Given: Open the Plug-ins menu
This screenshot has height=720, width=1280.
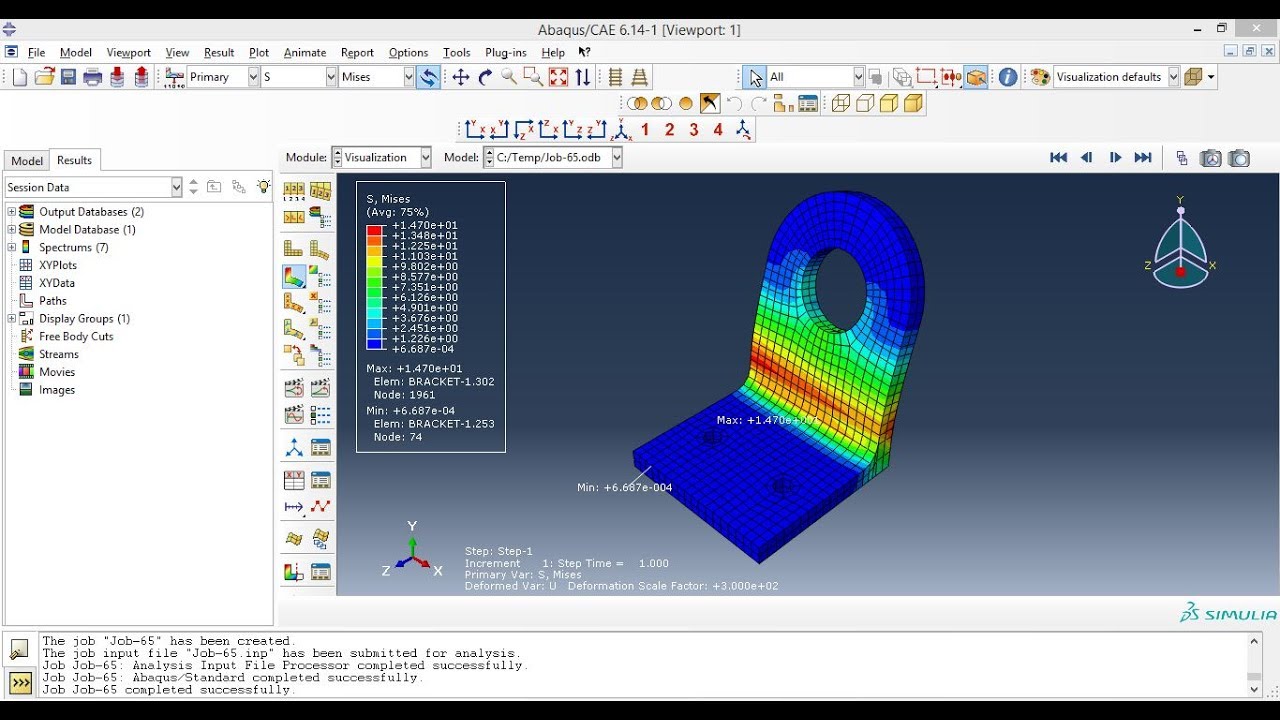Looking at the screenshot, I should click(x=505, y=53).
